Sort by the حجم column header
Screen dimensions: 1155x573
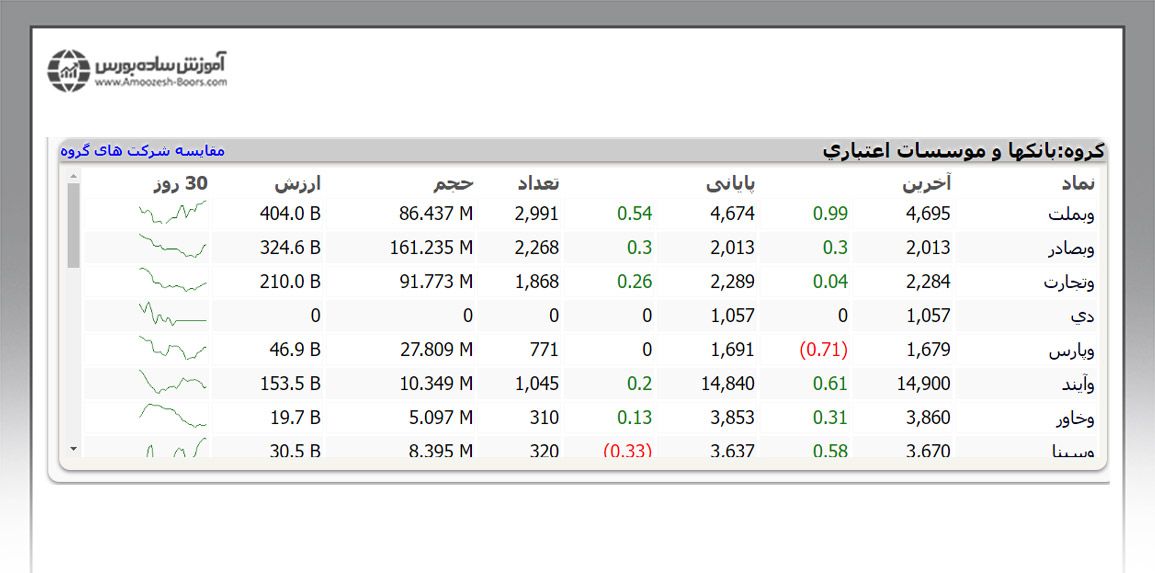tap(453, 183)
